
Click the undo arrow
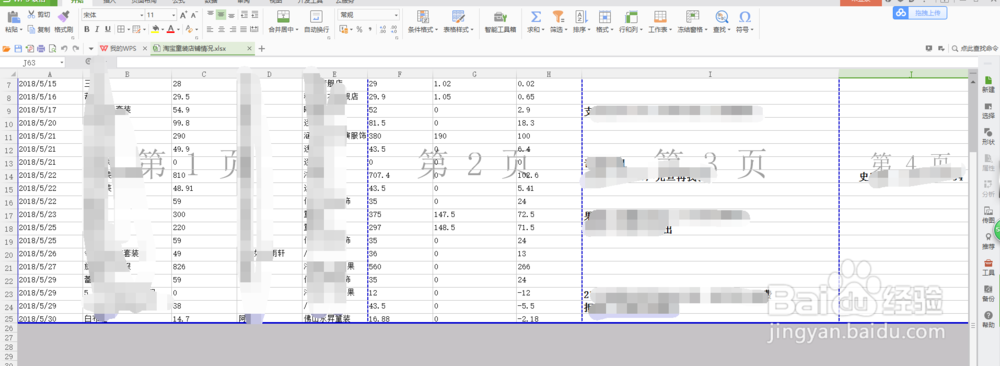(x=64, y=48)
